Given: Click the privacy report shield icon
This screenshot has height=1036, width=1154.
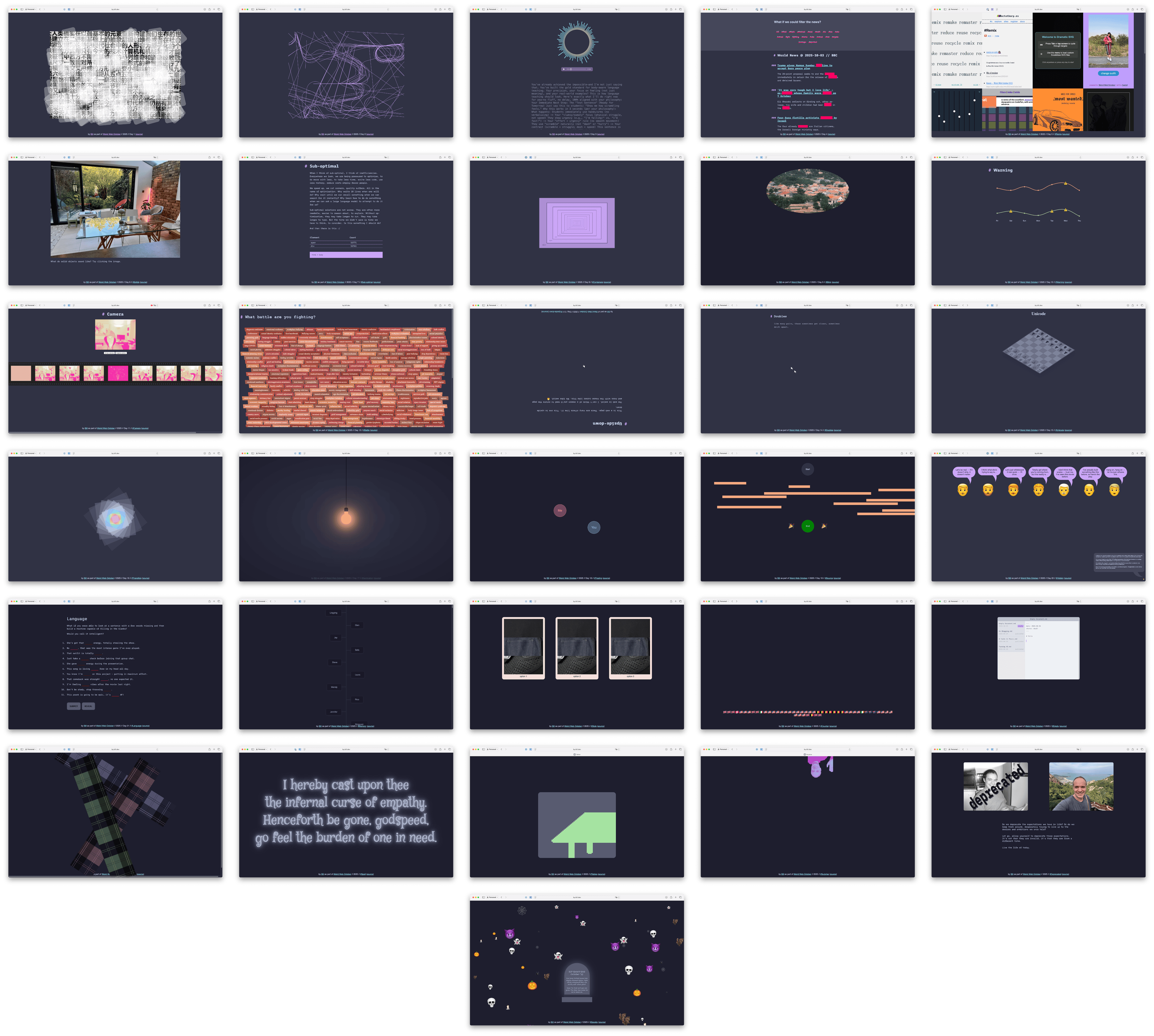Looking at the screenshot, I should (x=757, y=10).
